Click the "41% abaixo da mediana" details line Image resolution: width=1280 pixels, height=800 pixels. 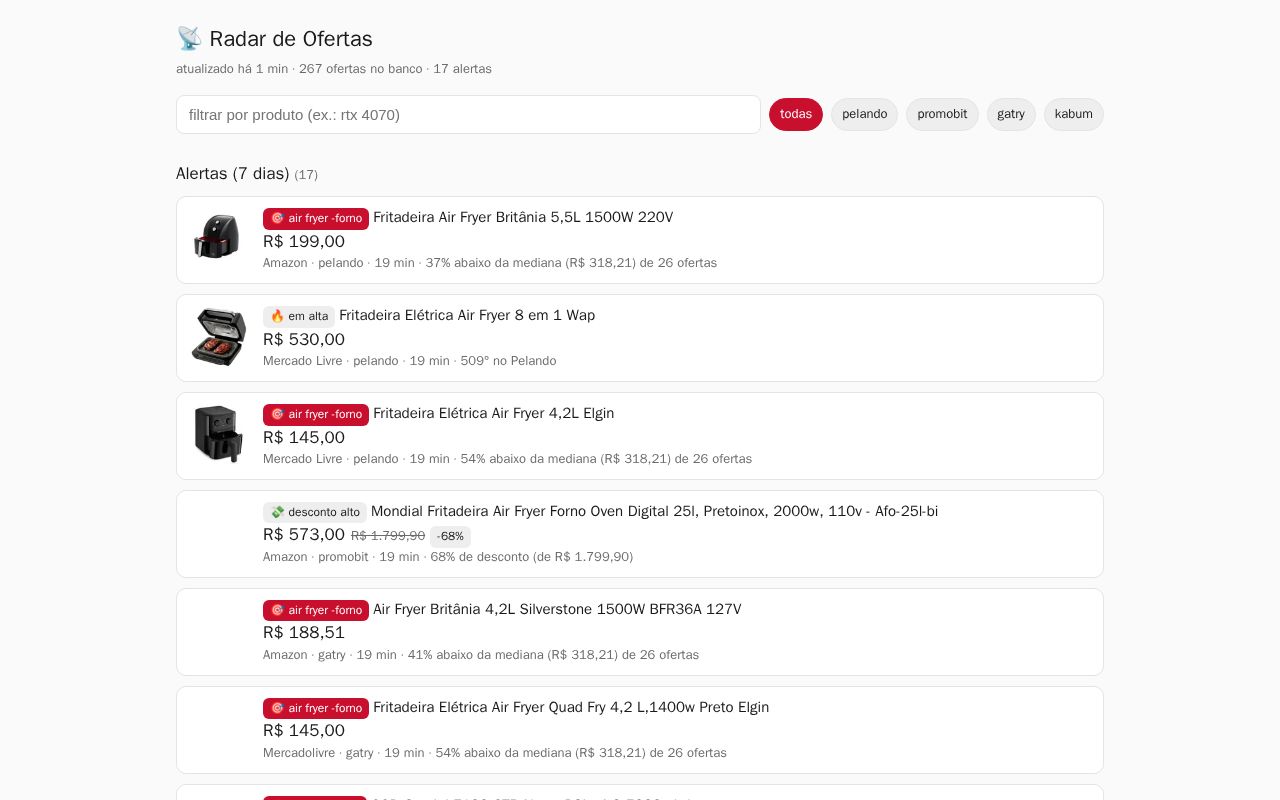[481, 655]
